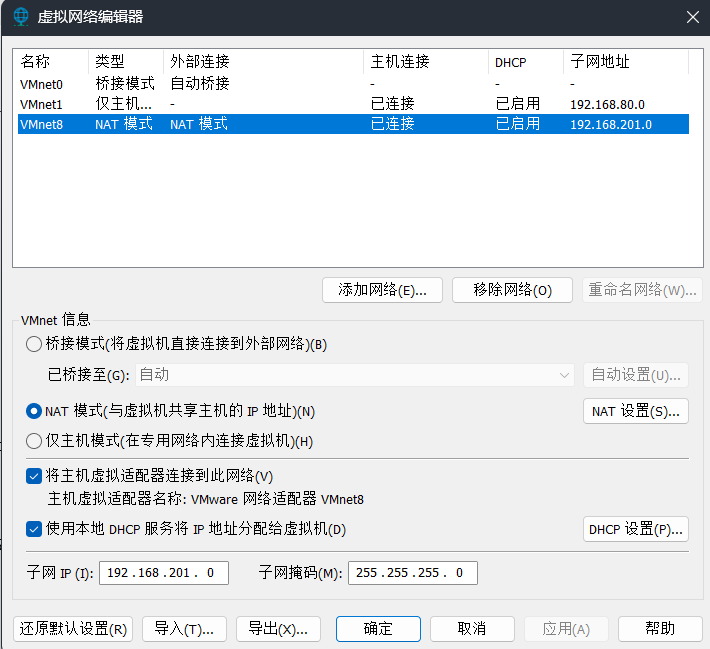Click the 子网掩码 input field

pyautogui.click(x=412, y=573)
